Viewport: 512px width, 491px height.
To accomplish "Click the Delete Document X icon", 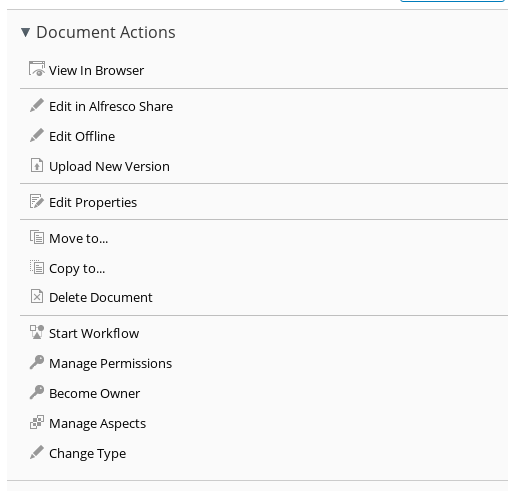I will click(37, 296).
